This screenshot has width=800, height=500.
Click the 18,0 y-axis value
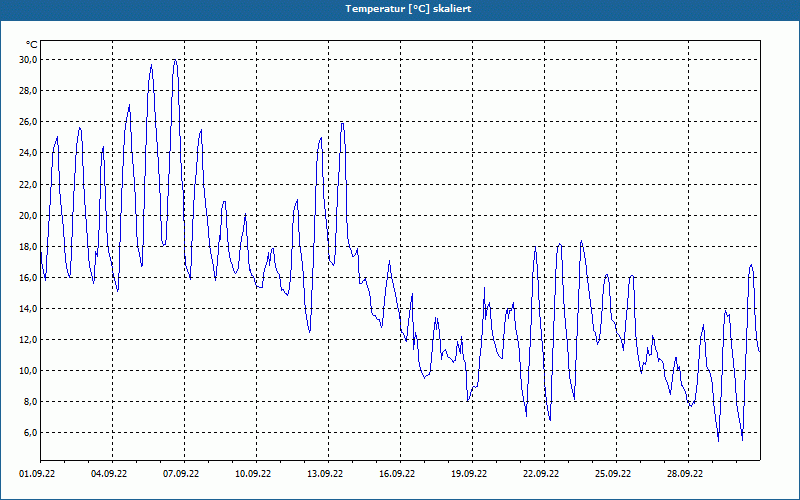30,246
